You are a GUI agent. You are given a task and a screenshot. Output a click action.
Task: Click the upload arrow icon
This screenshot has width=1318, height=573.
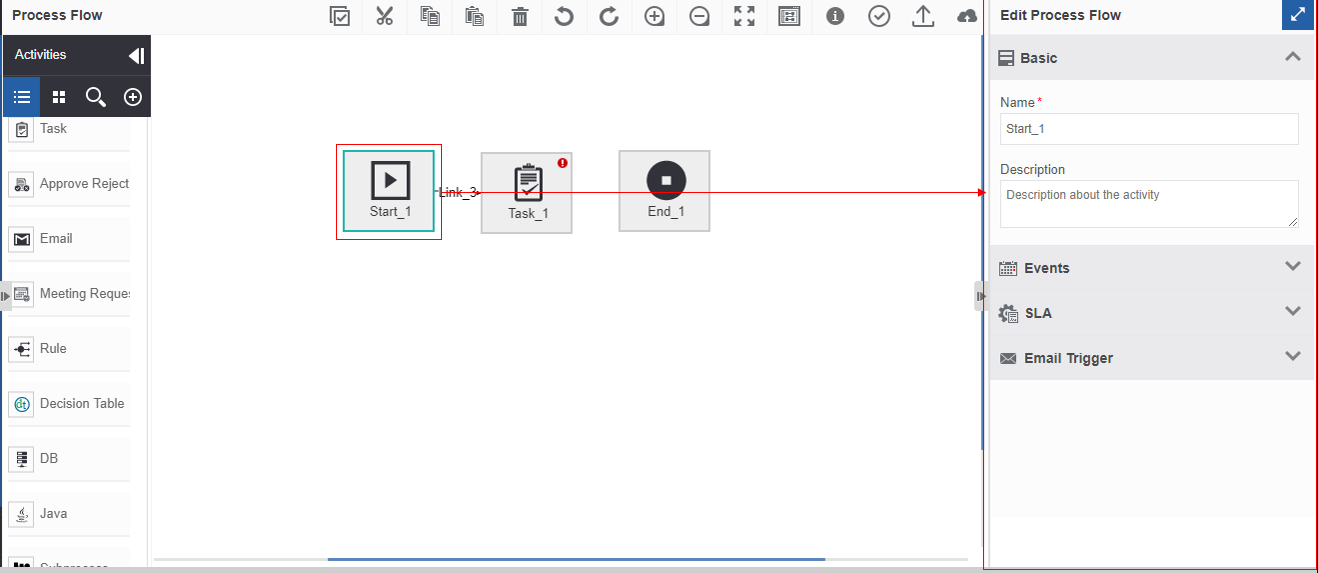click(924, 16)
